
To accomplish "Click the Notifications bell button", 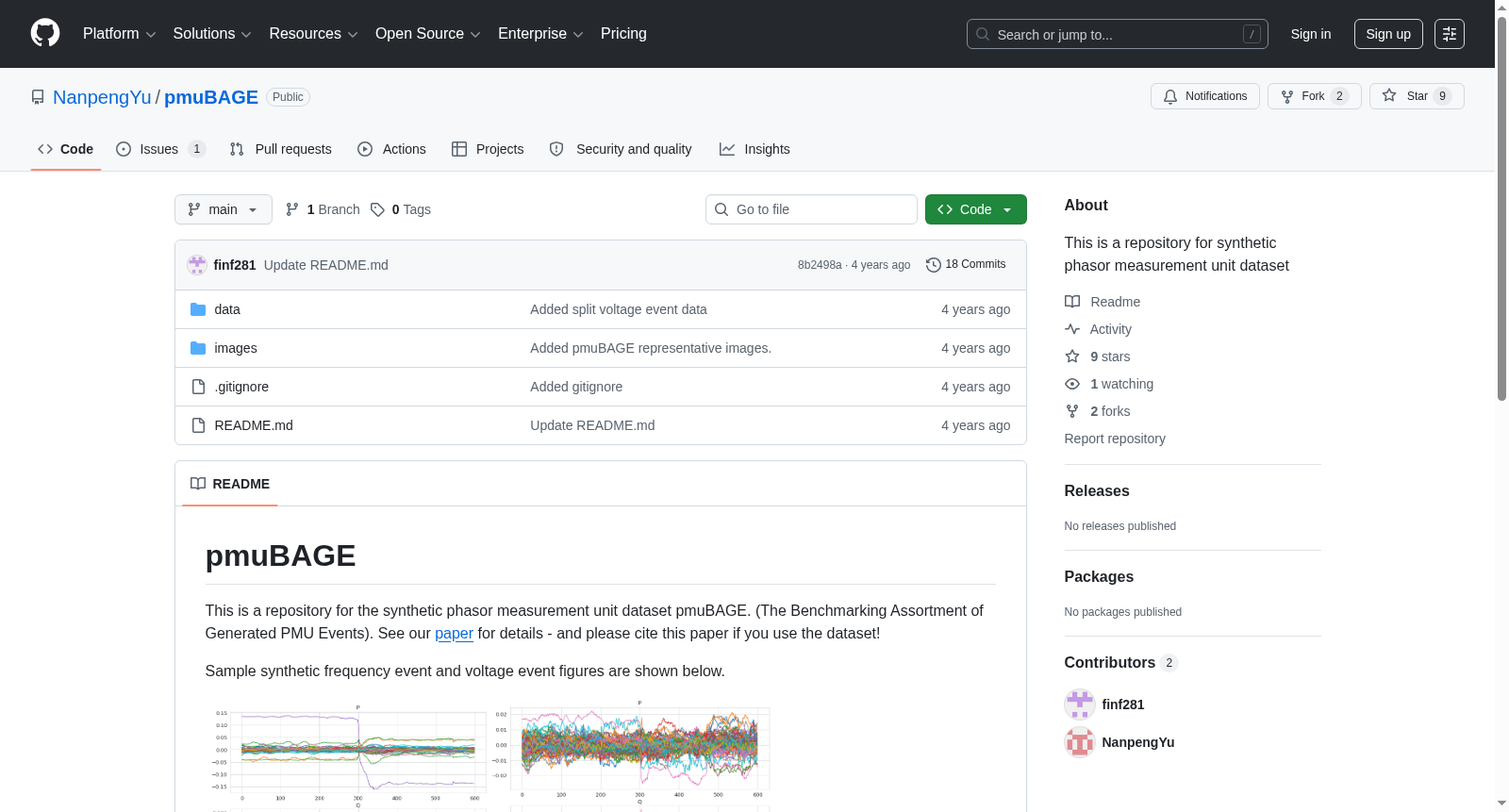I will 1205,96.
